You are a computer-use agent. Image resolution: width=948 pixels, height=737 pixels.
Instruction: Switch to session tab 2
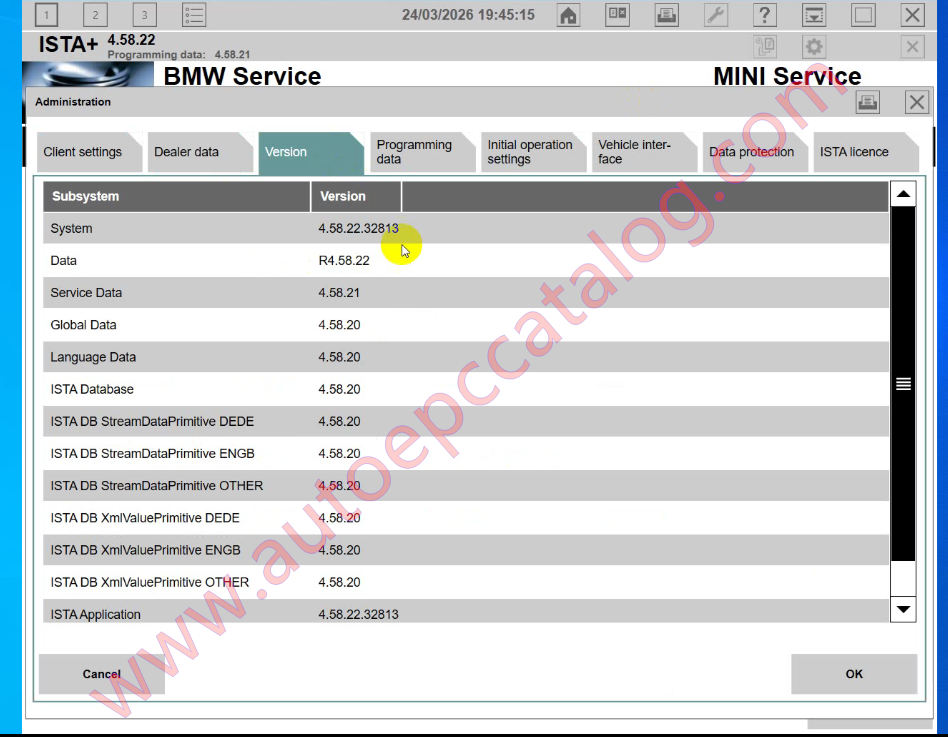pyautogui.click(x=95, y=15)
